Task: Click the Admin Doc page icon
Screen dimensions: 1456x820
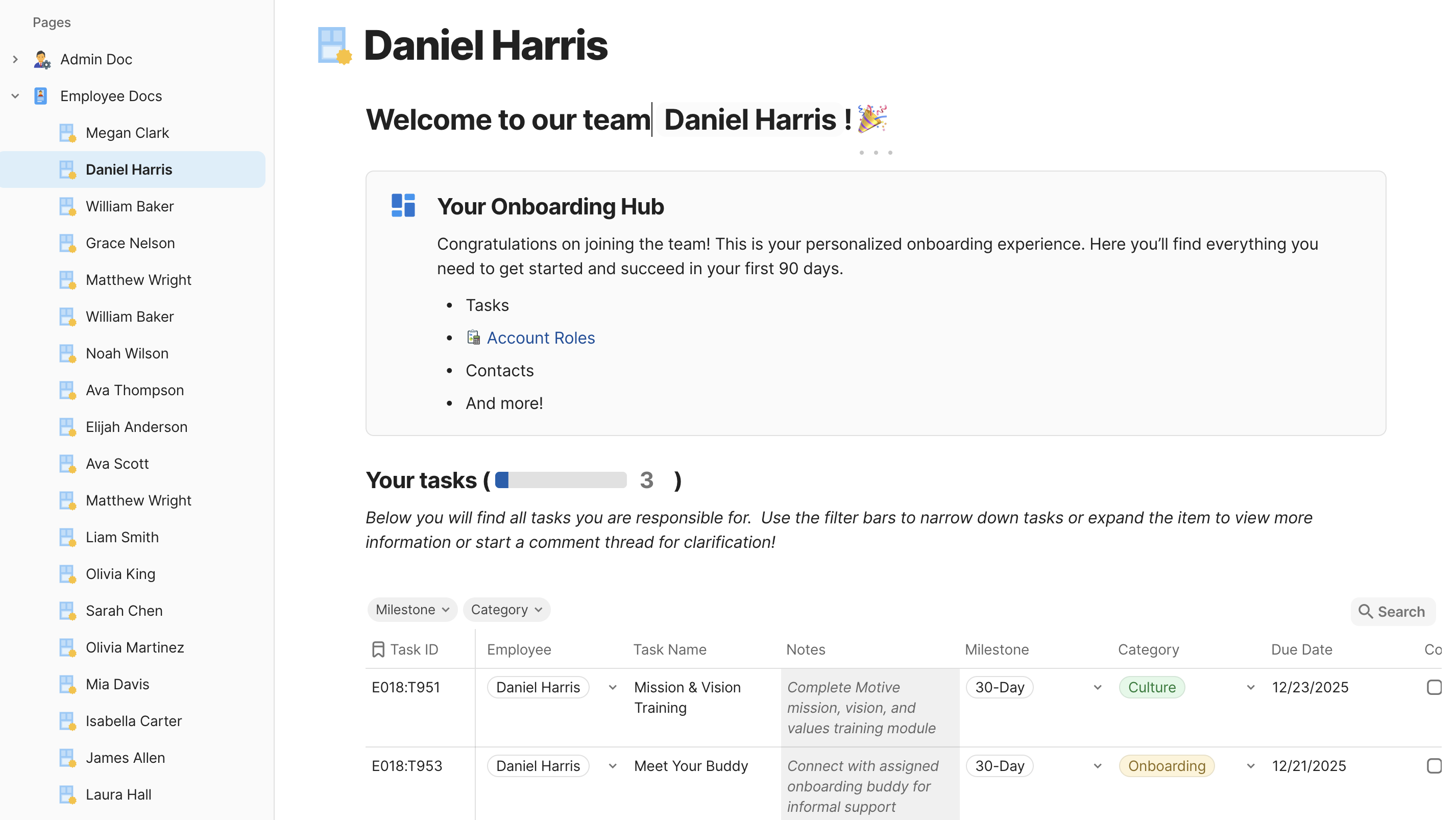Action: tap(42, 59)
